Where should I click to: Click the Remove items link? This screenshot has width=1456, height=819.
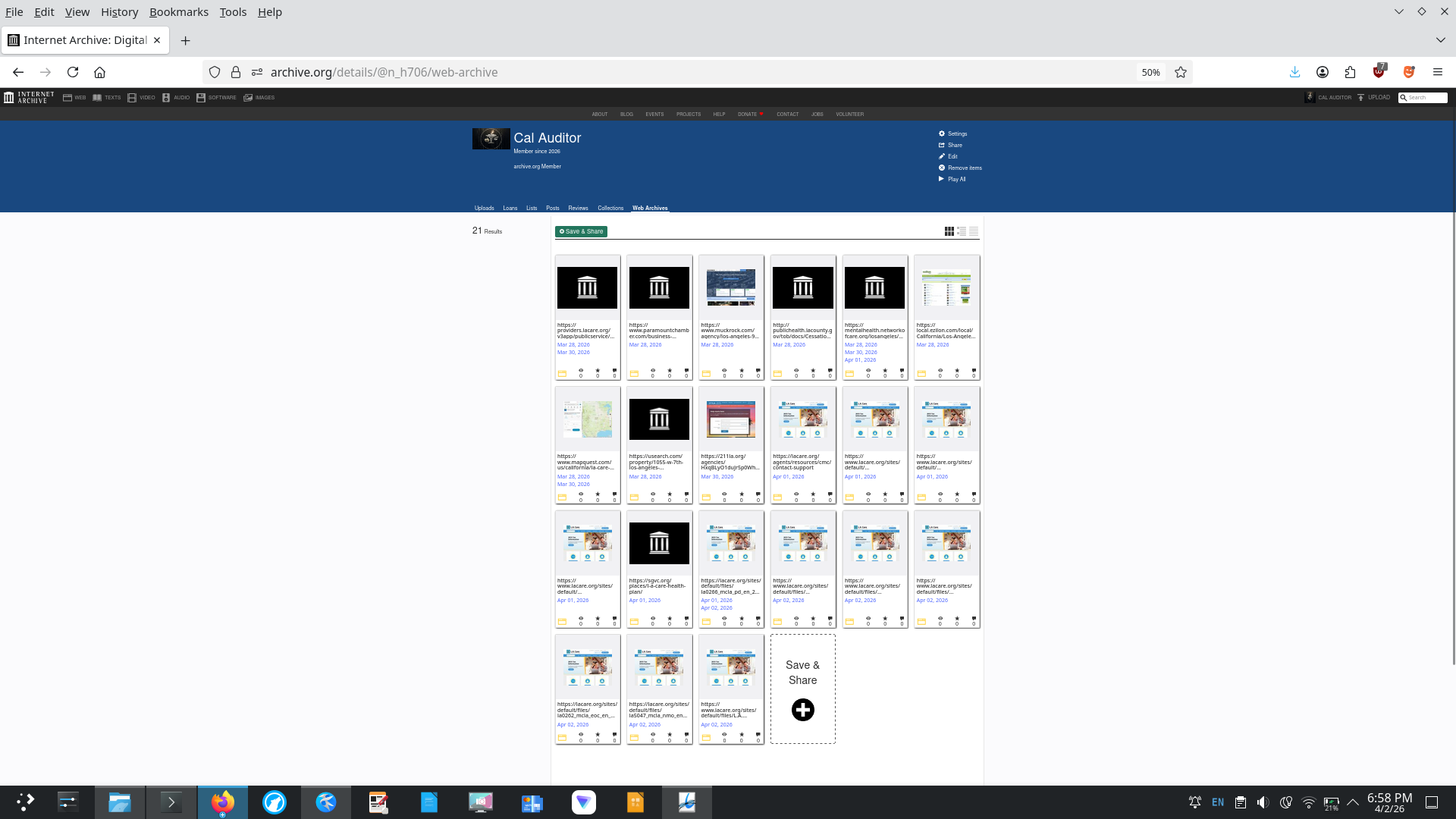pos(960,168)
